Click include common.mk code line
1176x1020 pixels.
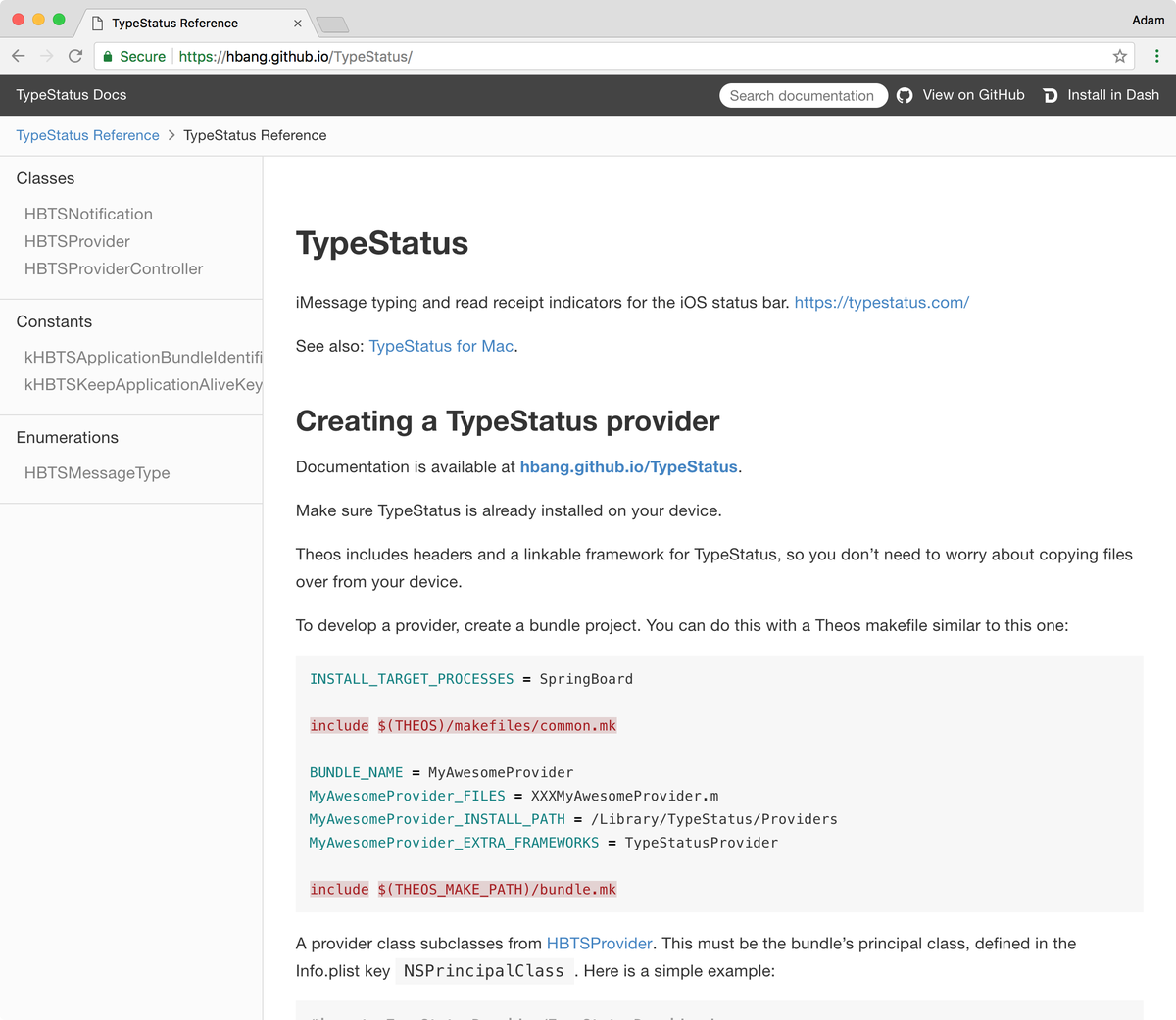coord(464,726)
